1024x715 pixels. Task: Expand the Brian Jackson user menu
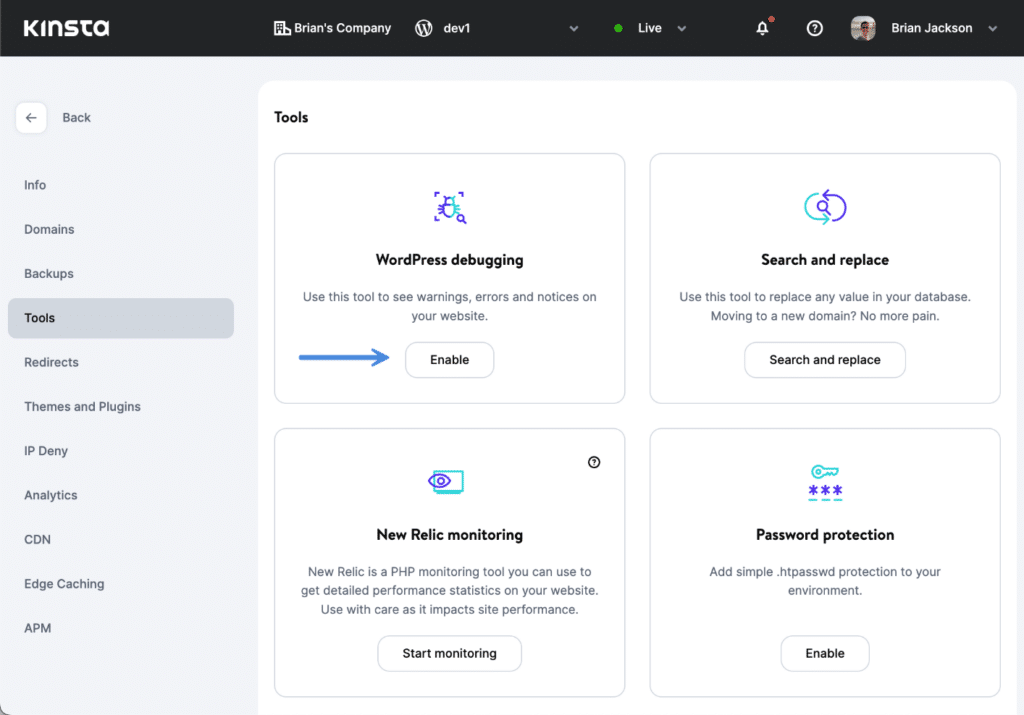993,28
